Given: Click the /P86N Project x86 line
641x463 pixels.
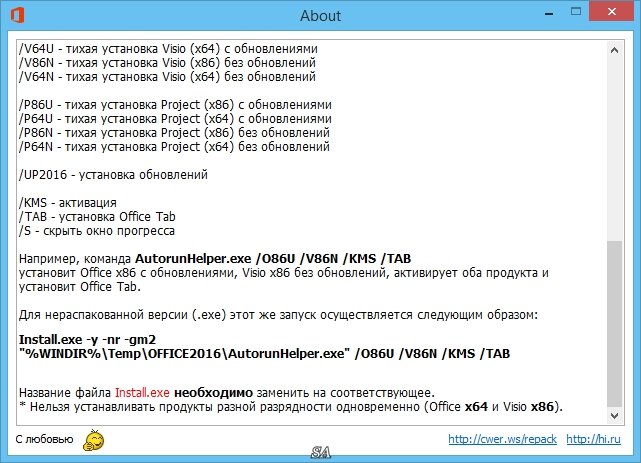Looking at the screenshot, I should (174, 132).
